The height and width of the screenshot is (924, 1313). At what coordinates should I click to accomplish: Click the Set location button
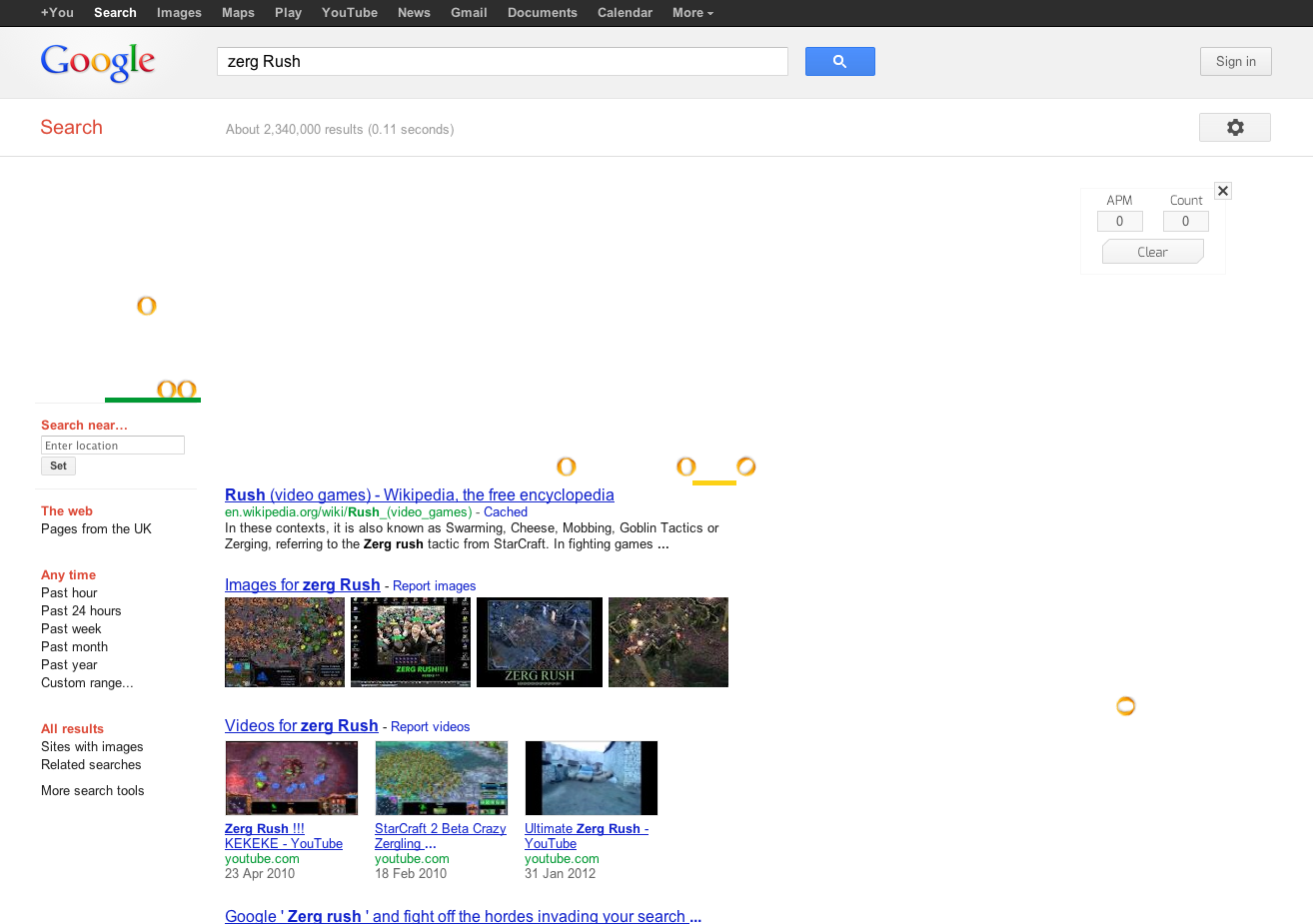tap(58, 466)
